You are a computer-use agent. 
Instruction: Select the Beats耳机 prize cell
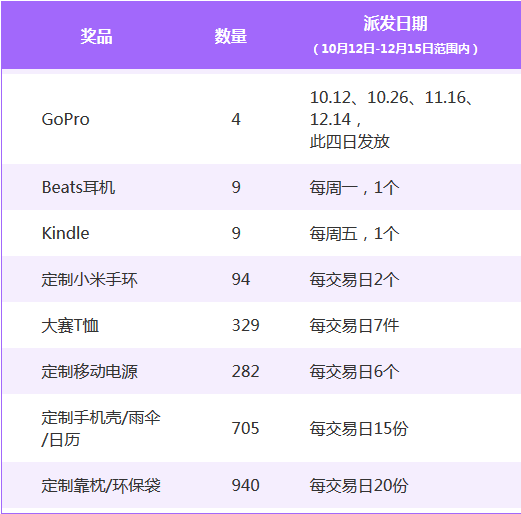pos(78,187)
